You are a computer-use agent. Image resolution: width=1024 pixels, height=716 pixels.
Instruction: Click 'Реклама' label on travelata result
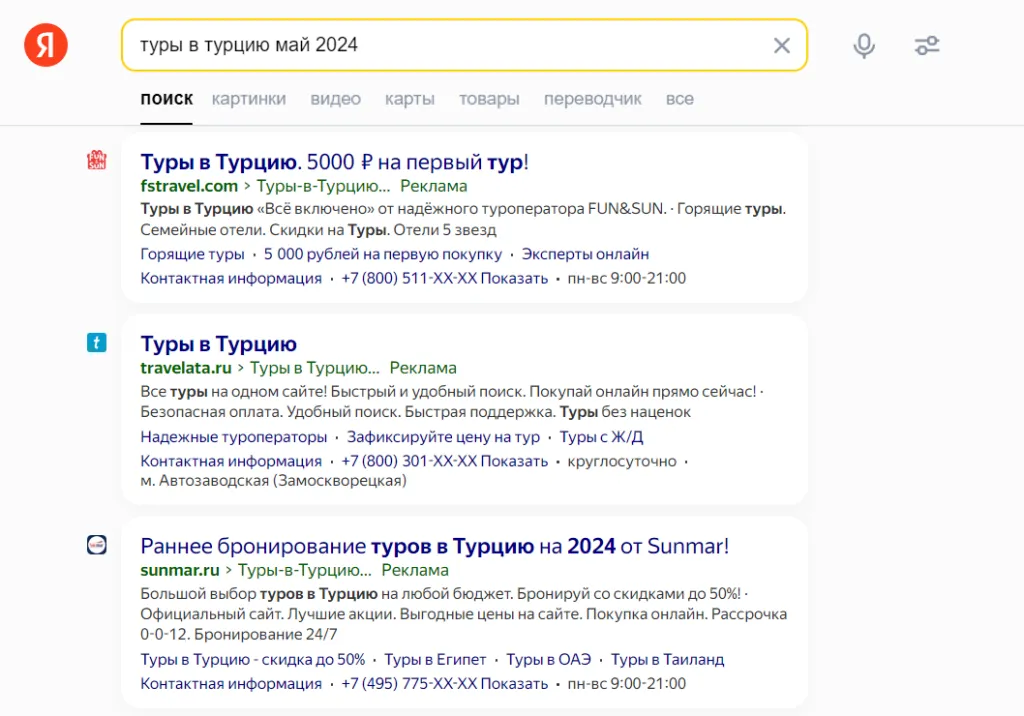pos(423,368)
